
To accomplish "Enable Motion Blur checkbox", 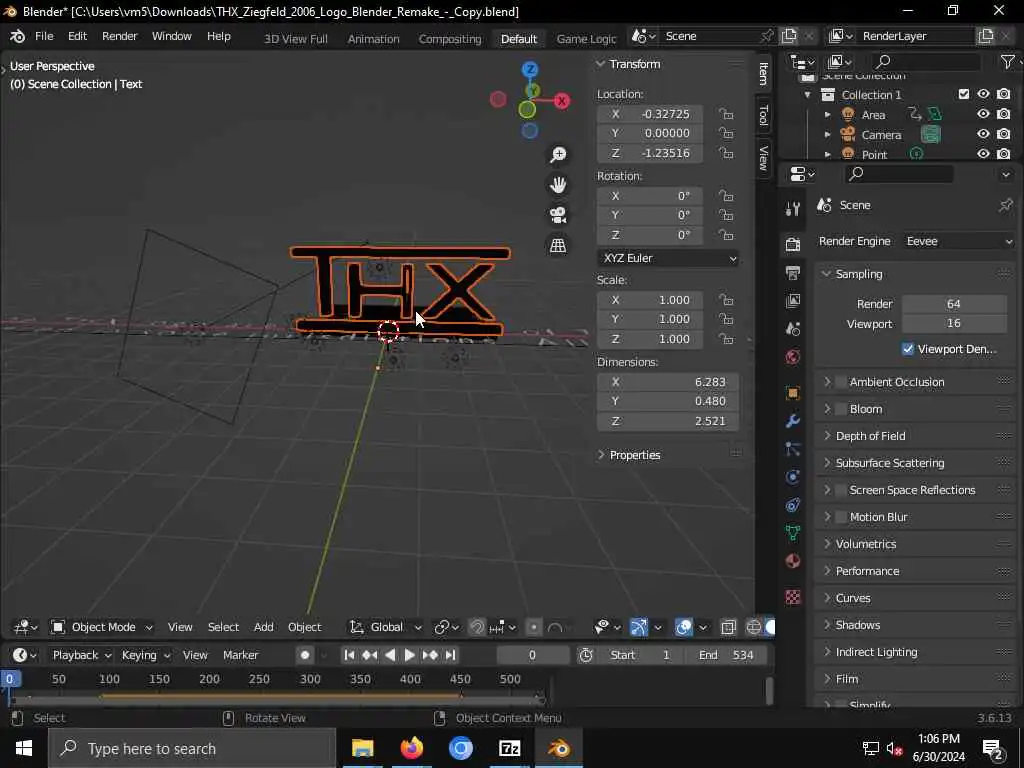I will [841, 517].
